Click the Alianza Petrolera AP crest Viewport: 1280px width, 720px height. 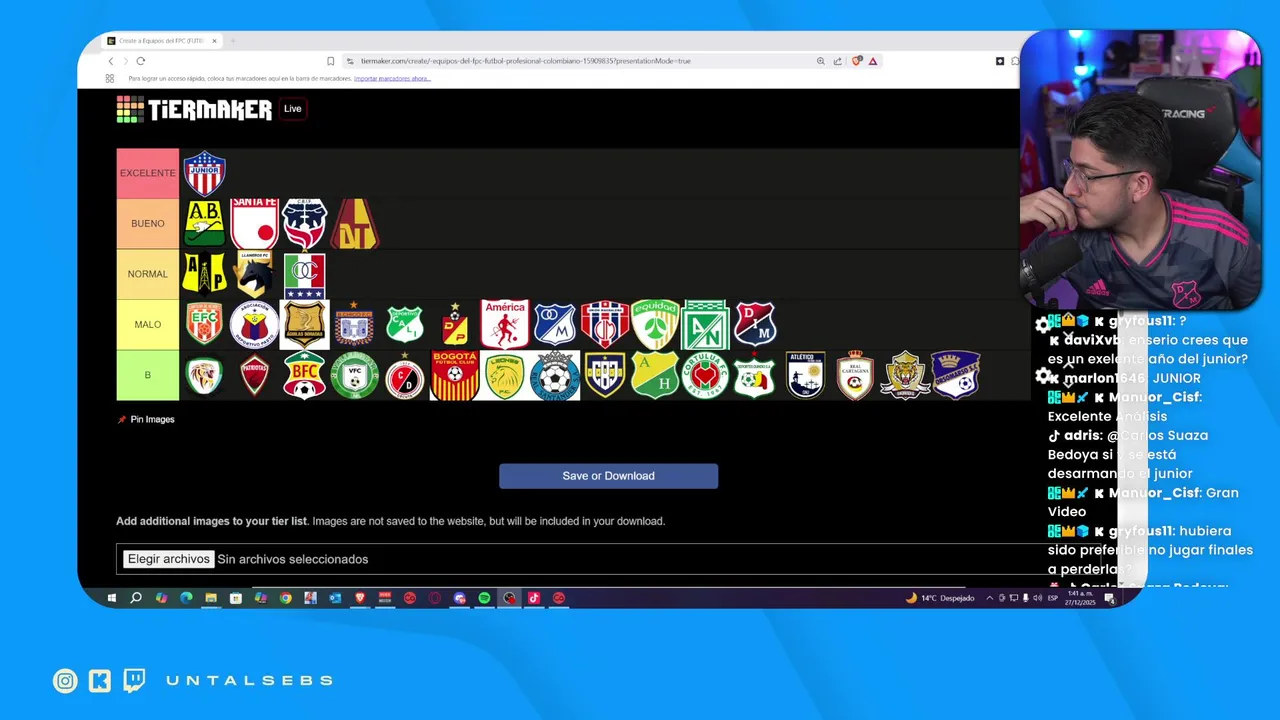204,273
